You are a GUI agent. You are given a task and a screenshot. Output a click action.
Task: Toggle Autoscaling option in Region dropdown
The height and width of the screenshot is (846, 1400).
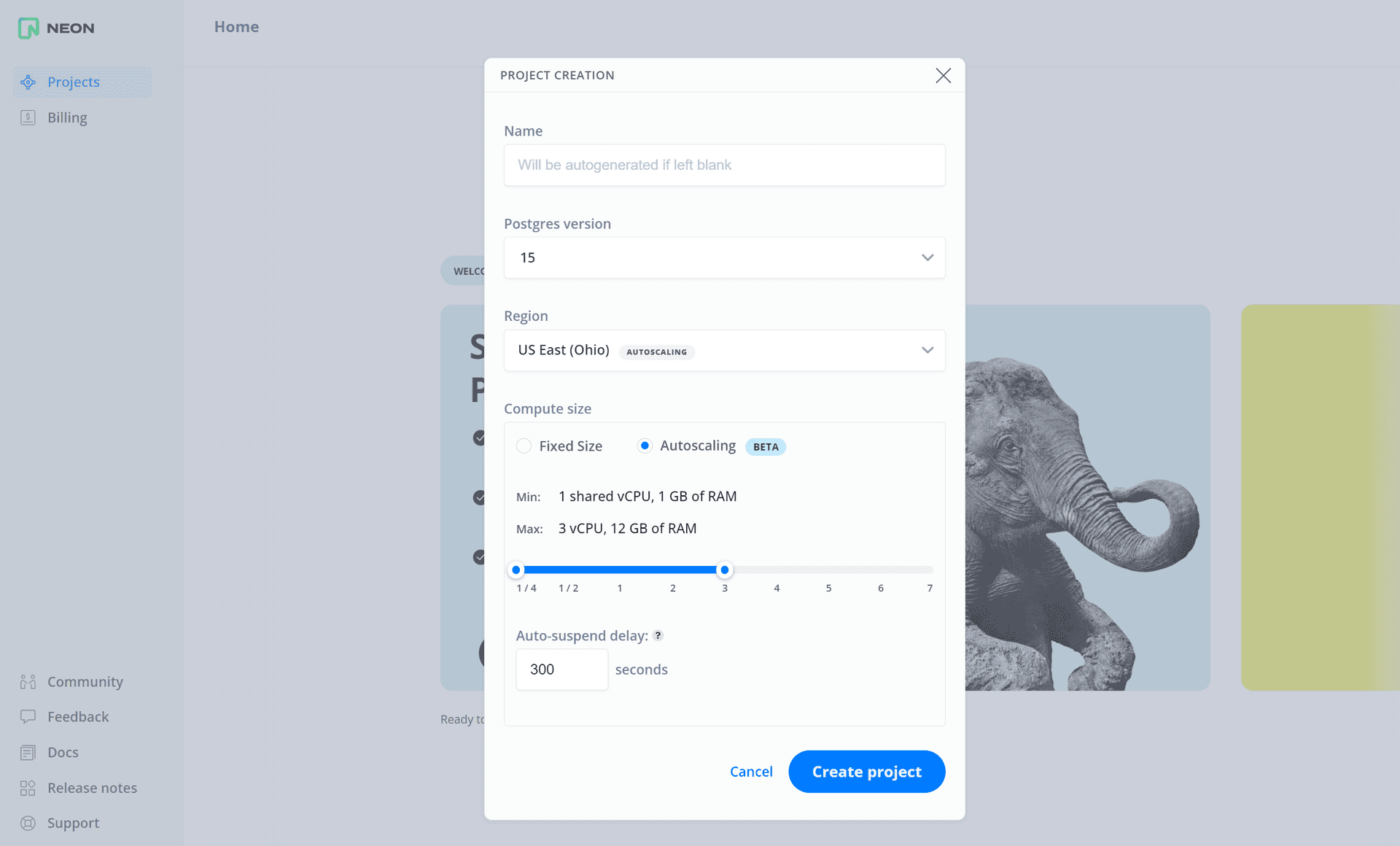tap(655, 350)
